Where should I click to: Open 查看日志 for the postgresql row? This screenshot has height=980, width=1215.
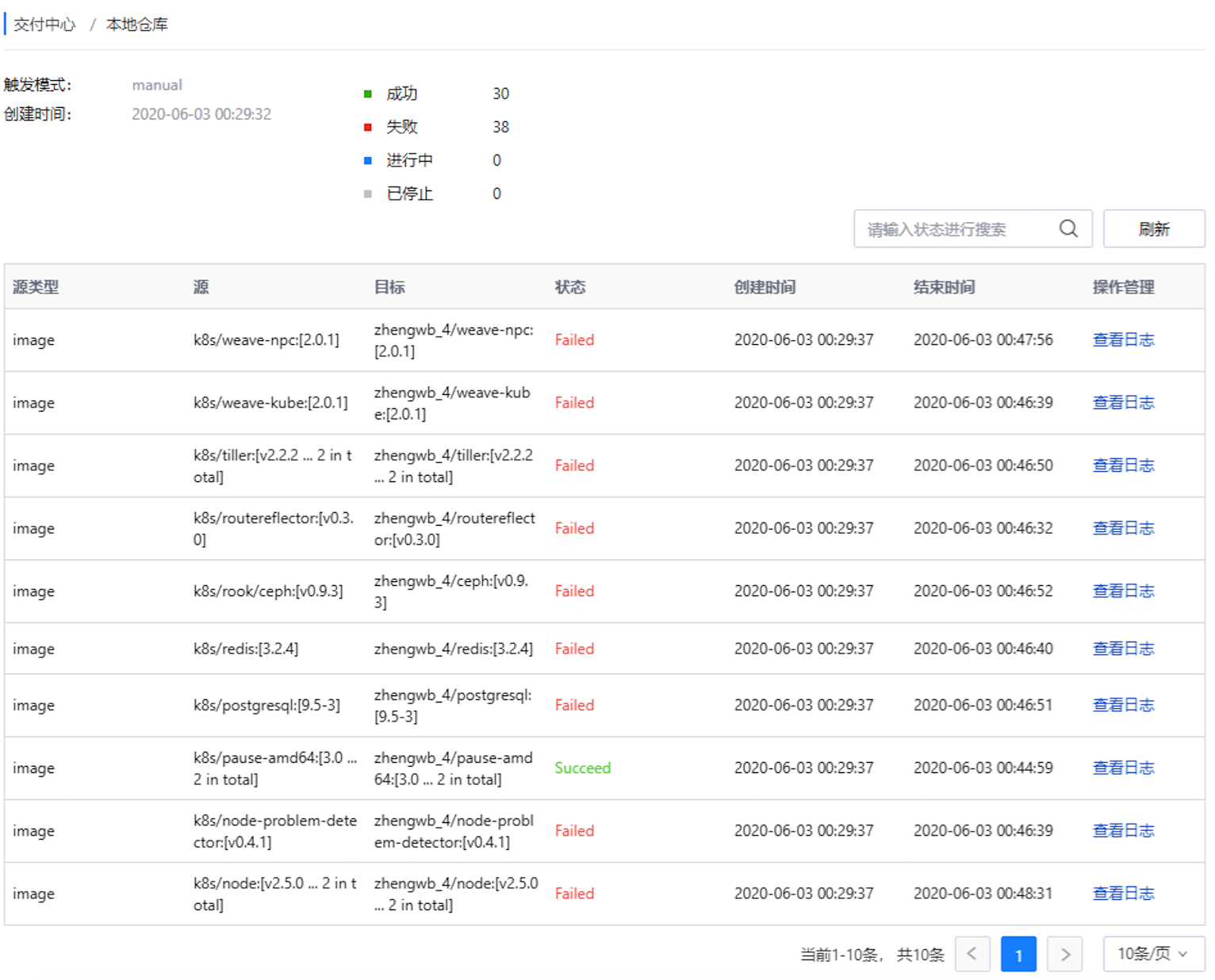(1124, 704)
